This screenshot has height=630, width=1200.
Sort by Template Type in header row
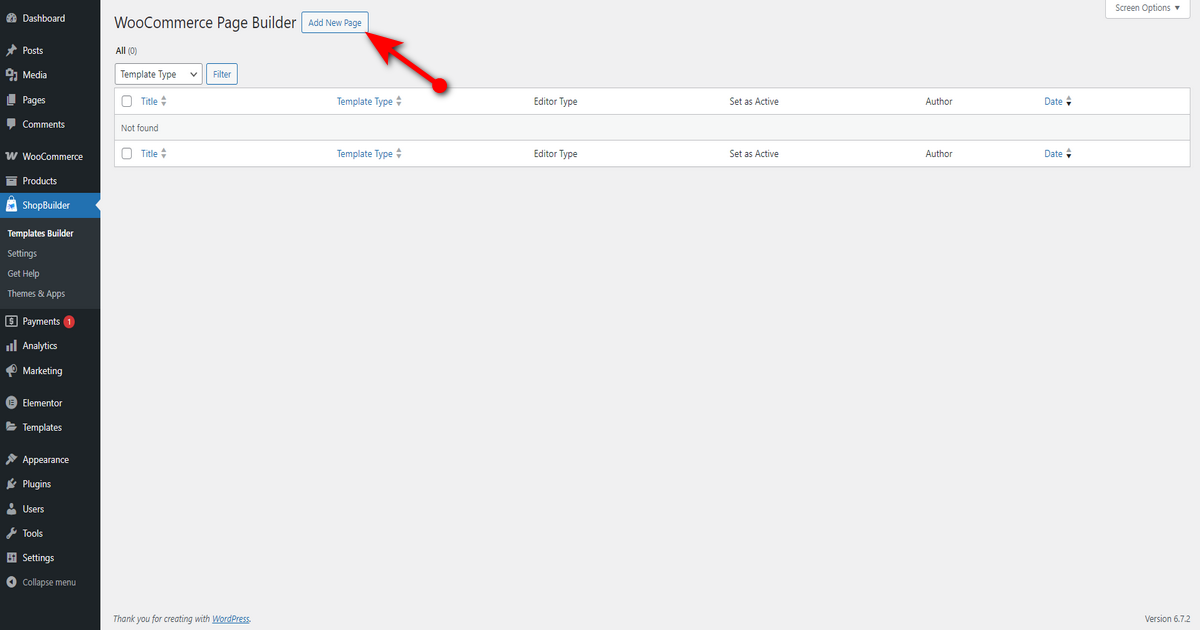click(x=369, y=101)
